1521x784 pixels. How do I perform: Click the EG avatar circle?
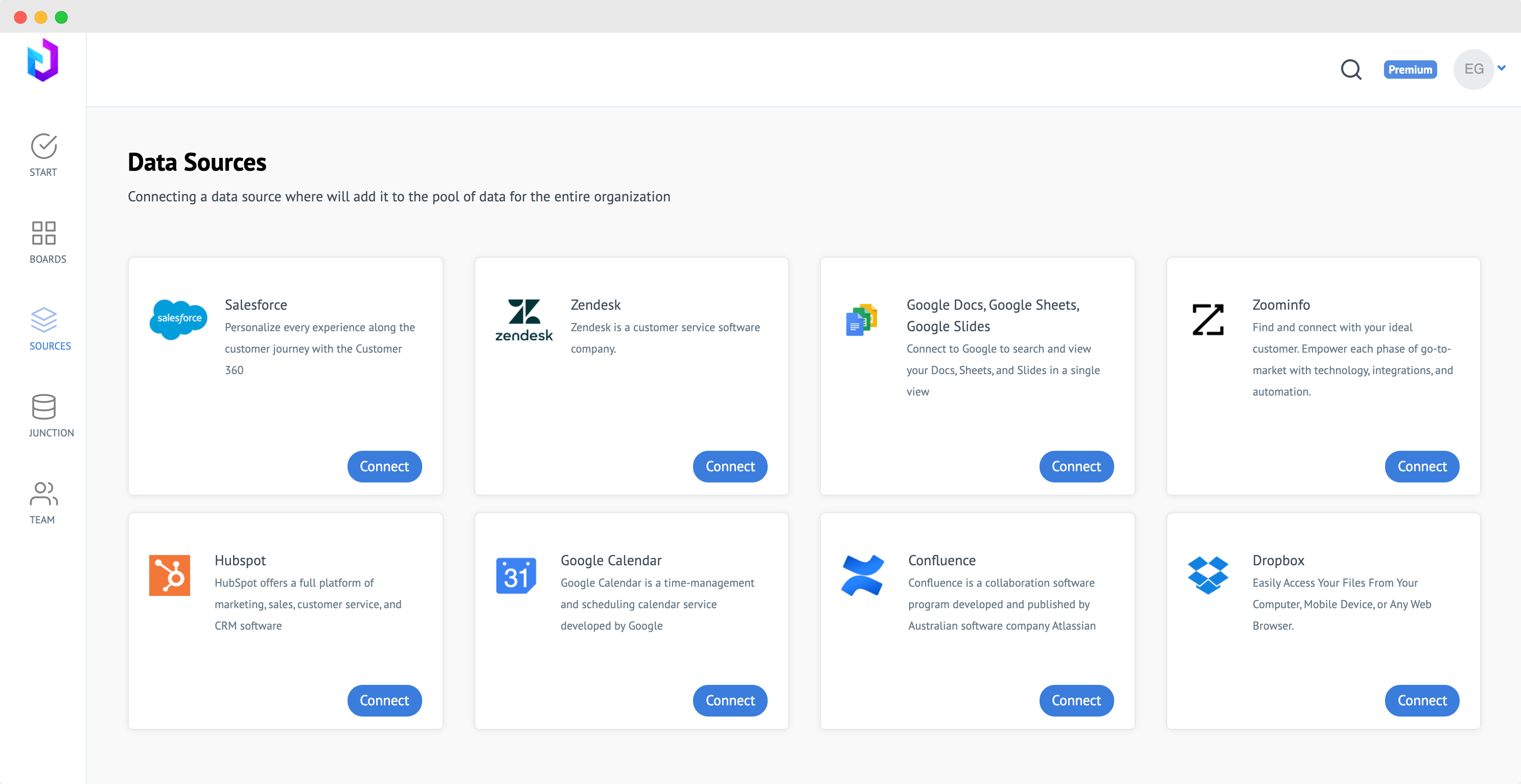[x=1474, y=69]
